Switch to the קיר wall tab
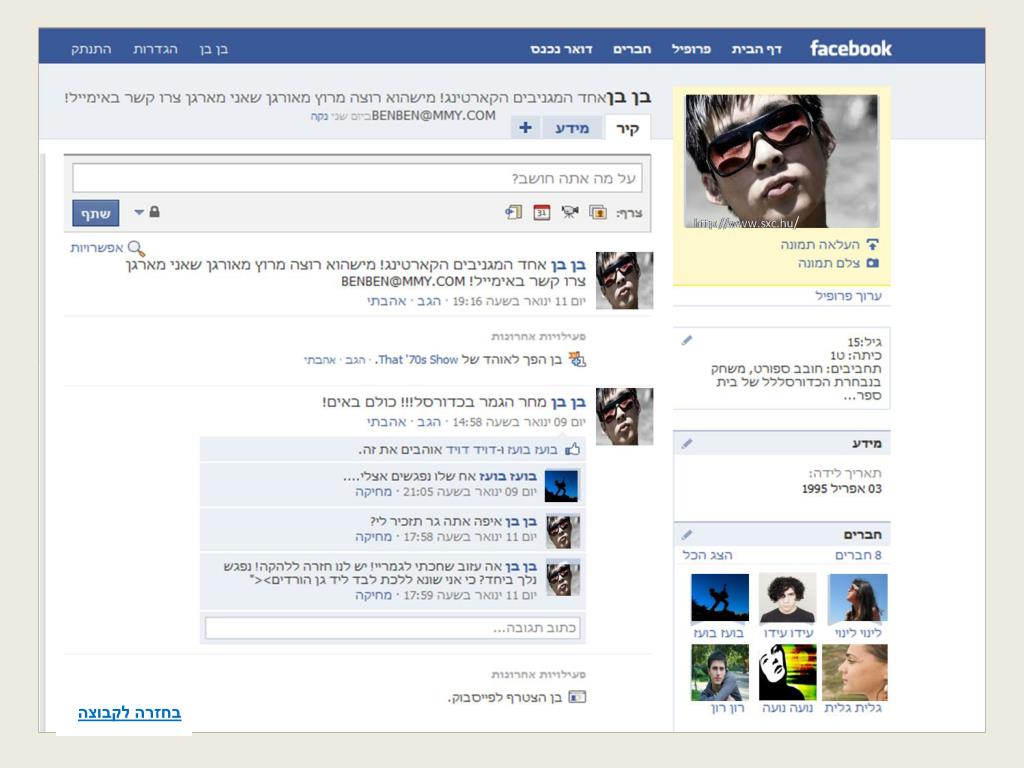Image resolution: width=1024 pixels, height=768 pixels. pos(628,128)
